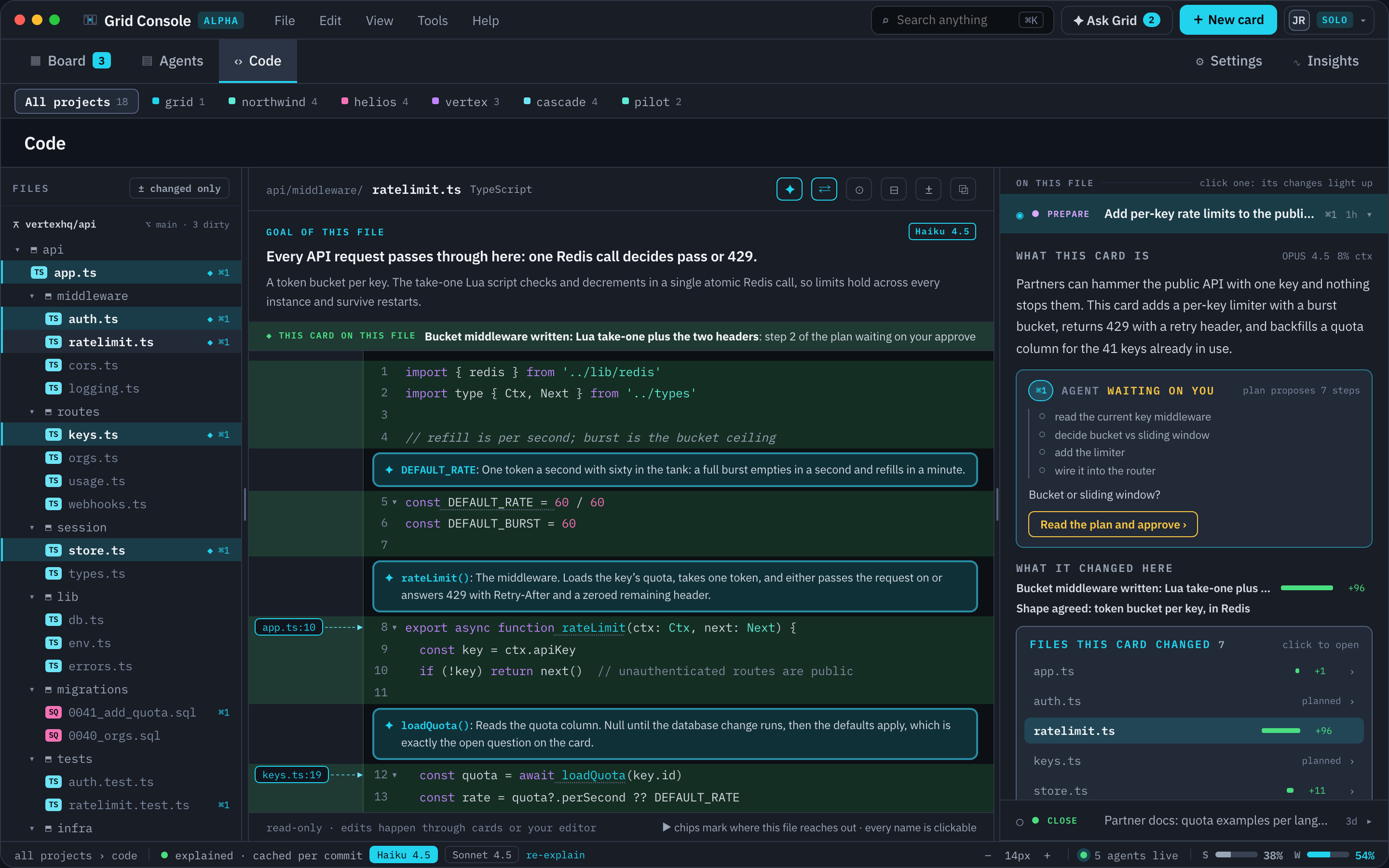The image size is (1389, 868).
Task: Click the Settings gear in top bar
Action: tap(1199, 61)
